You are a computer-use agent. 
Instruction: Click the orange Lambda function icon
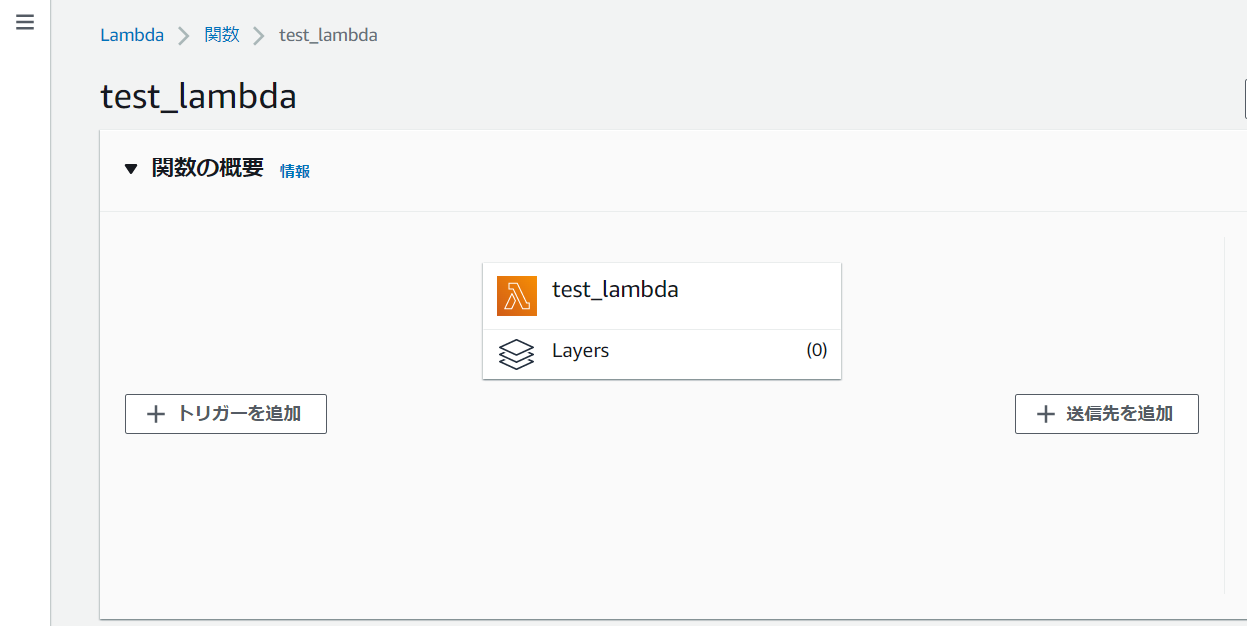click(516, 295)
